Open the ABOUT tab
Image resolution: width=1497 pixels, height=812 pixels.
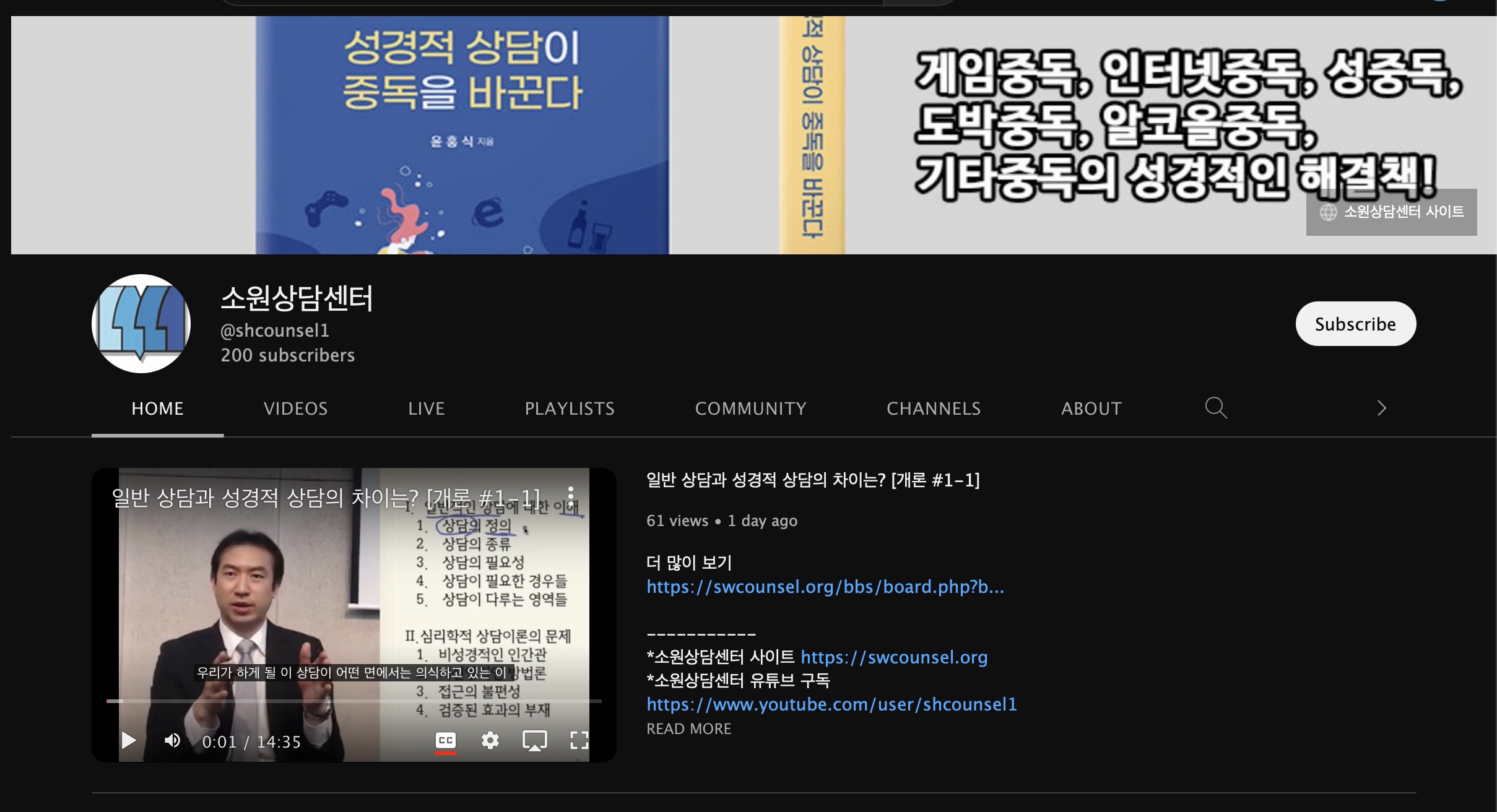1091,408
